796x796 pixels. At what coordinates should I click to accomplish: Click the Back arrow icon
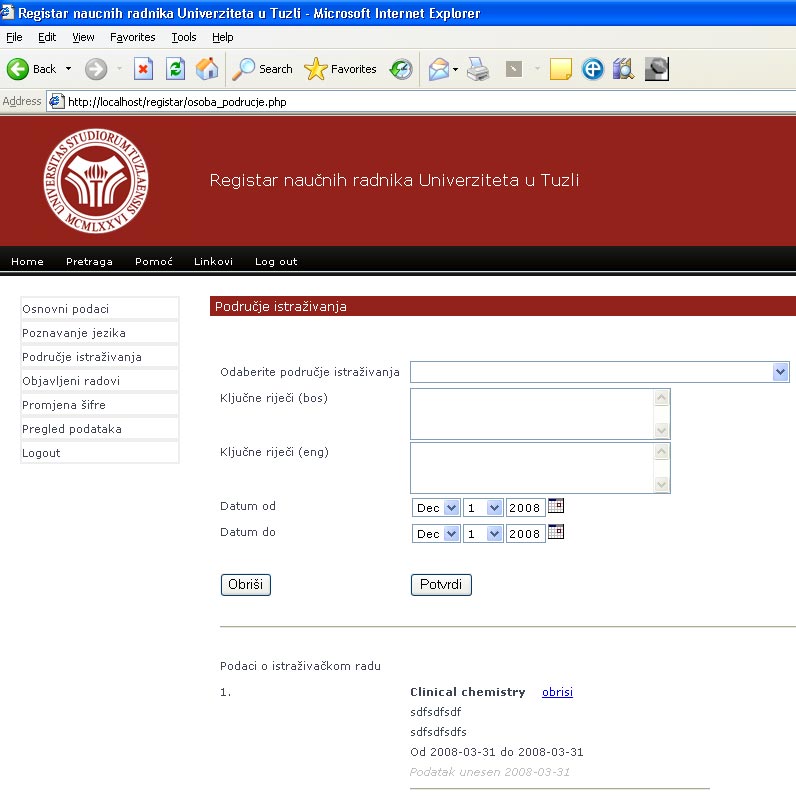coord(18,69)
